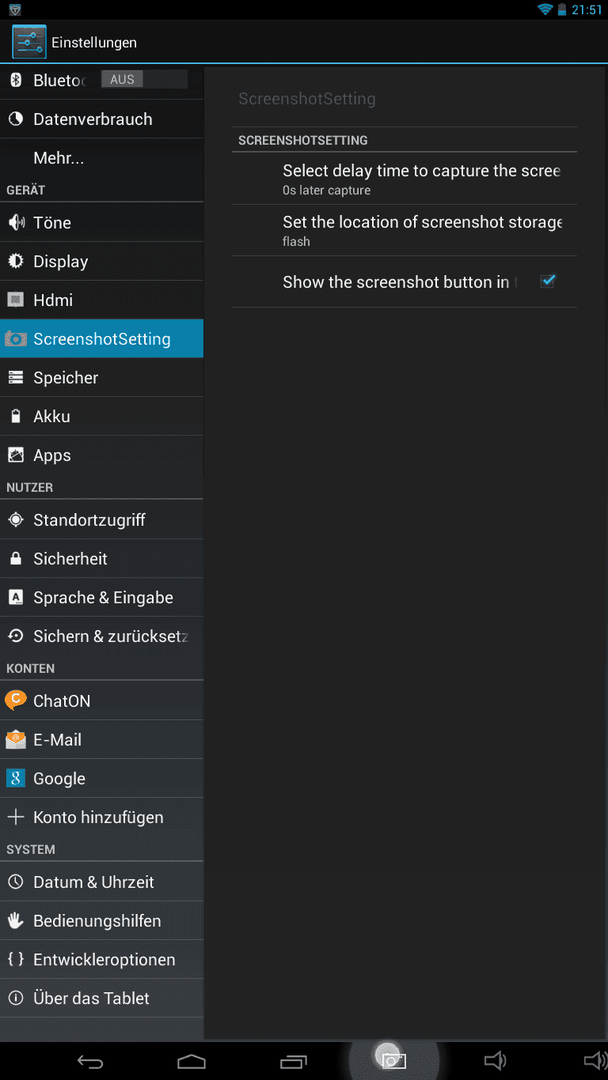608x1080 pixels.
Task: Tap the Google account icon
Action: point(15,778)
